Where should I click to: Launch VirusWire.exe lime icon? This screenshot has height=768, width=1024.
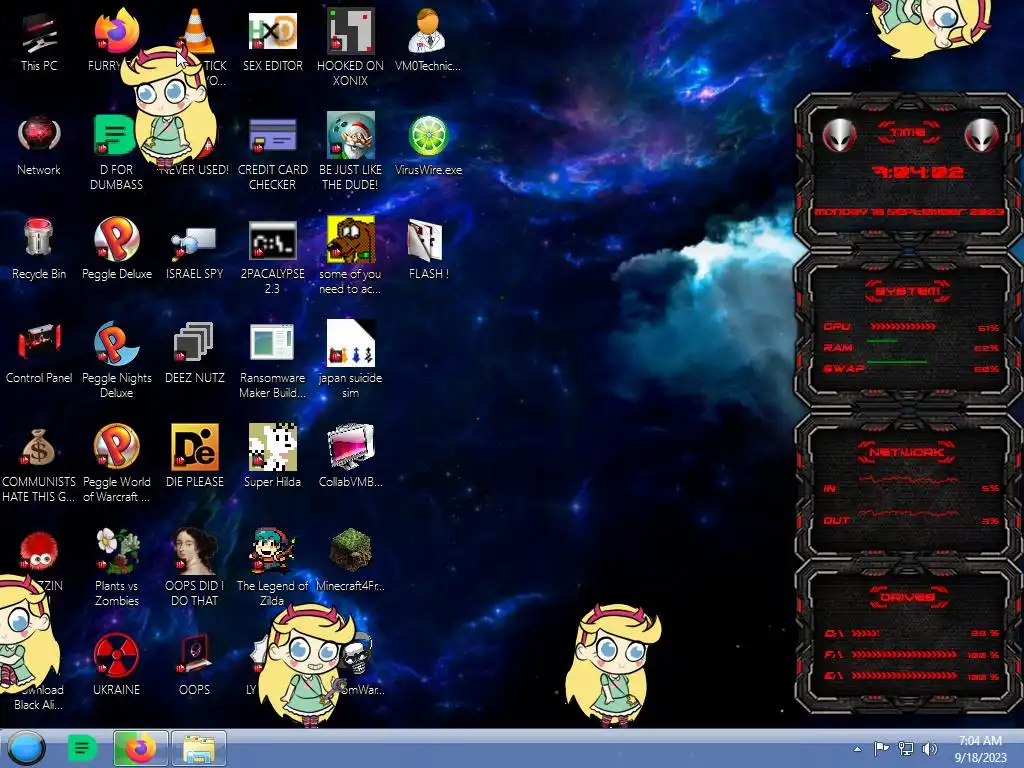(x=428, y=145)
